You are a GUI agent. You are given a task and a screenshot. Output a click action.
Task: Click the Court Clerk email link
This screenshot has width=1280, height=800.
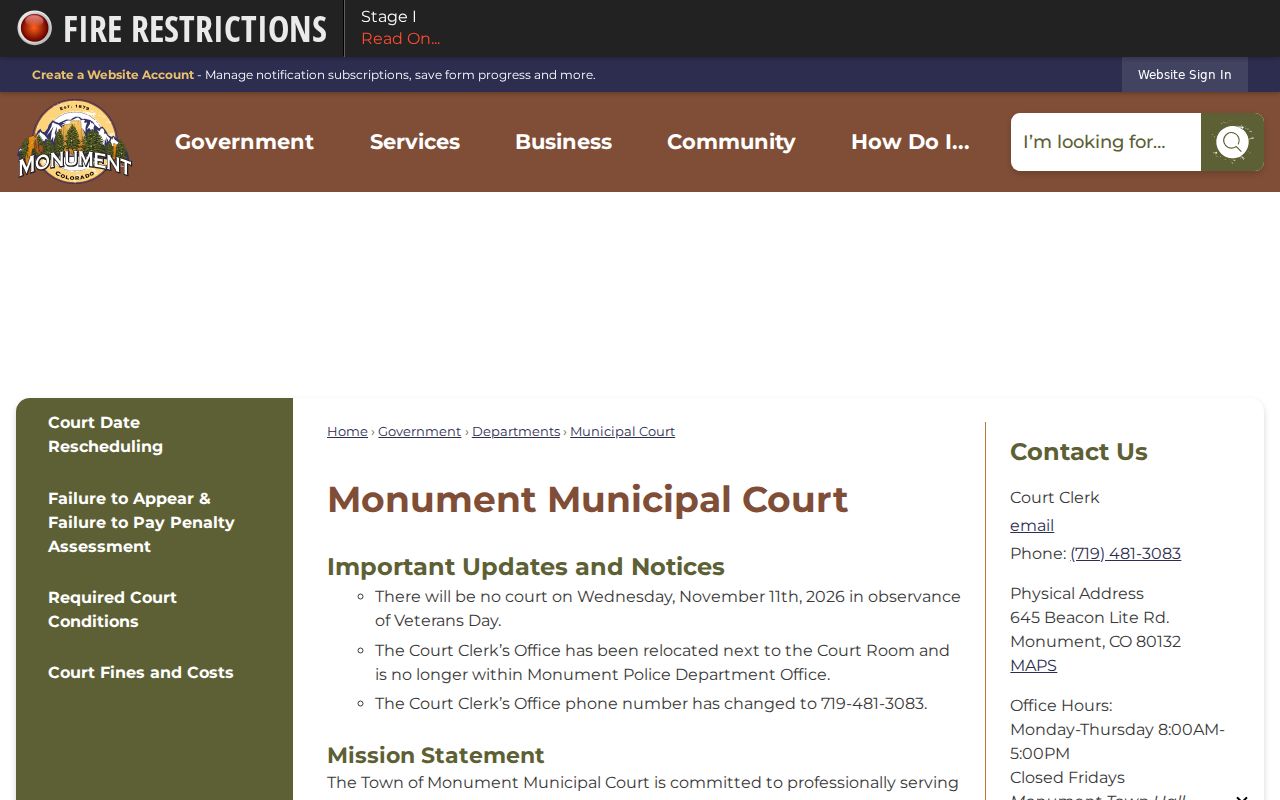pos(1032,525)
